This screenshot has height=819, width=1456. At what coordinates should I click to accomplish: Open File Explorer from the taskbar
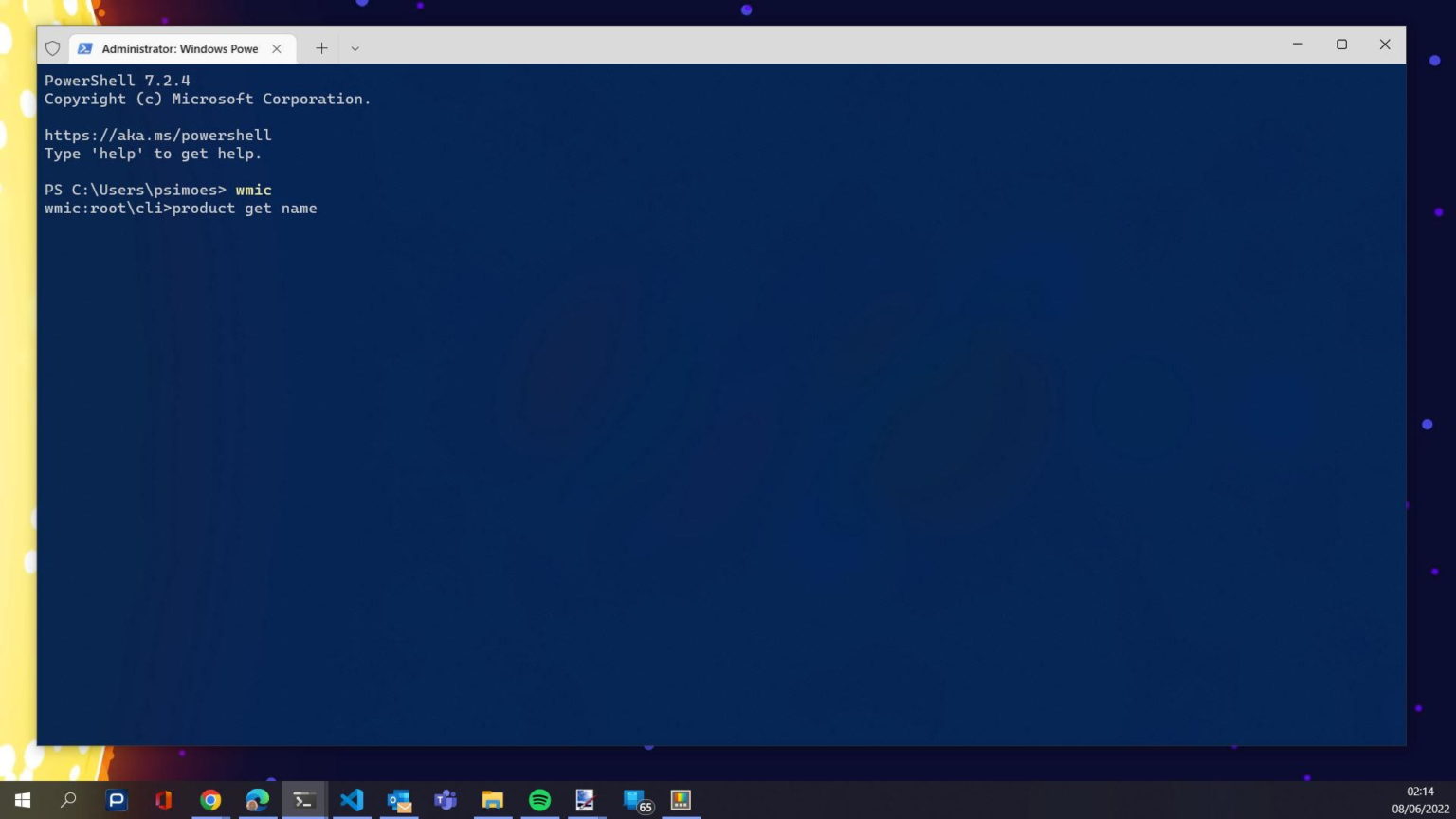[x=492, y=800]
